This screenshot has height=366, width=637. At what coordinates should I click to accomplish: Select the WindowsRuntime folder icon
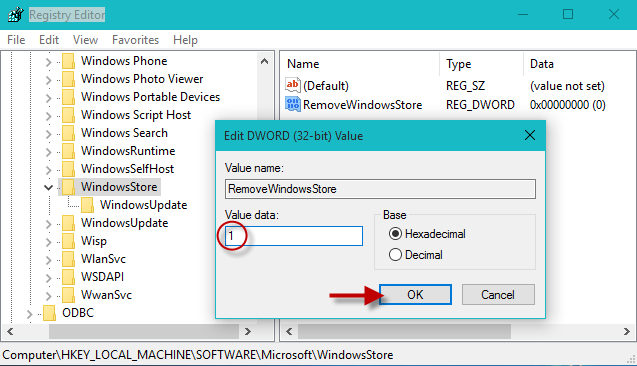[x=68, y=151]
